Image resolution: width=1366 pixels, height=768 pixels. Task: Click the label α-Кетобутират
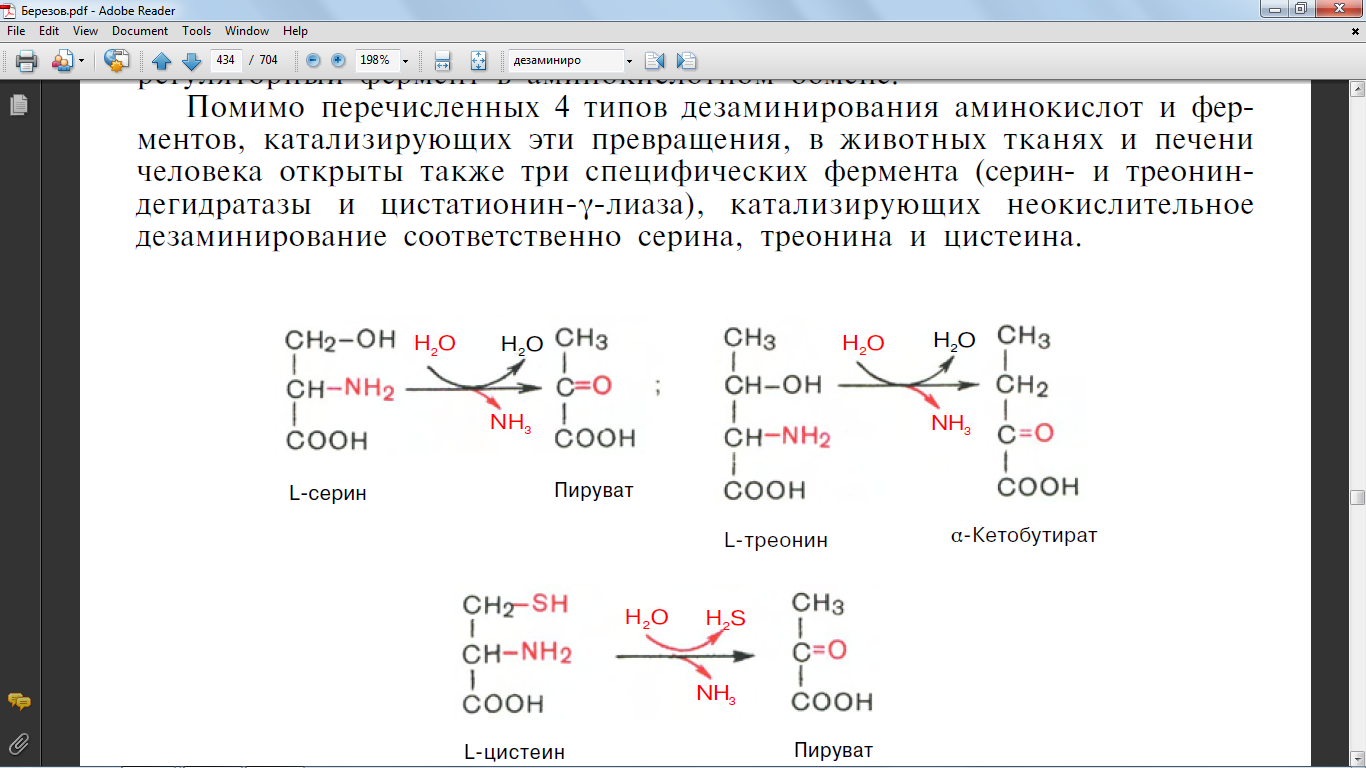pos(1024,535)
